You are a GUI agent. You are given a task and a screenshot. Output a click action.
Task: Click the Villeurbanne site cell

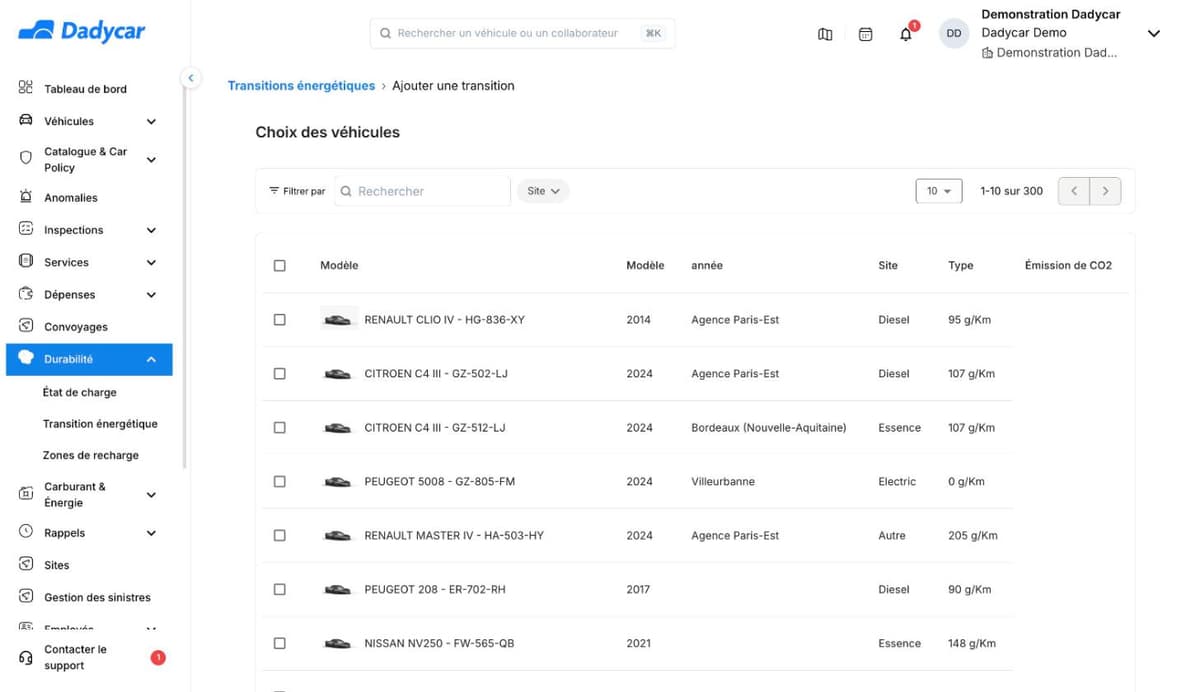(723, 481)
